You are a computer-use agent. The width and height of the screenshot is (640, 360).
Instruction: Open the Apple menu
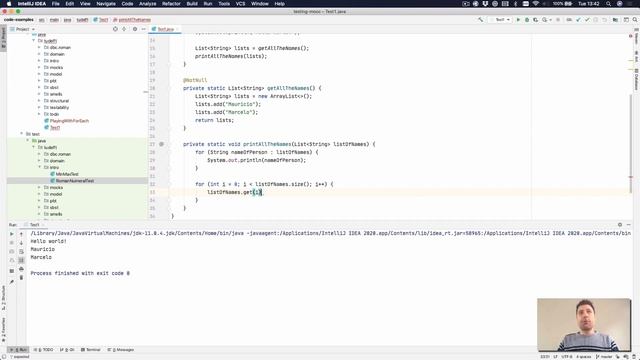click(x=9, y=4)
